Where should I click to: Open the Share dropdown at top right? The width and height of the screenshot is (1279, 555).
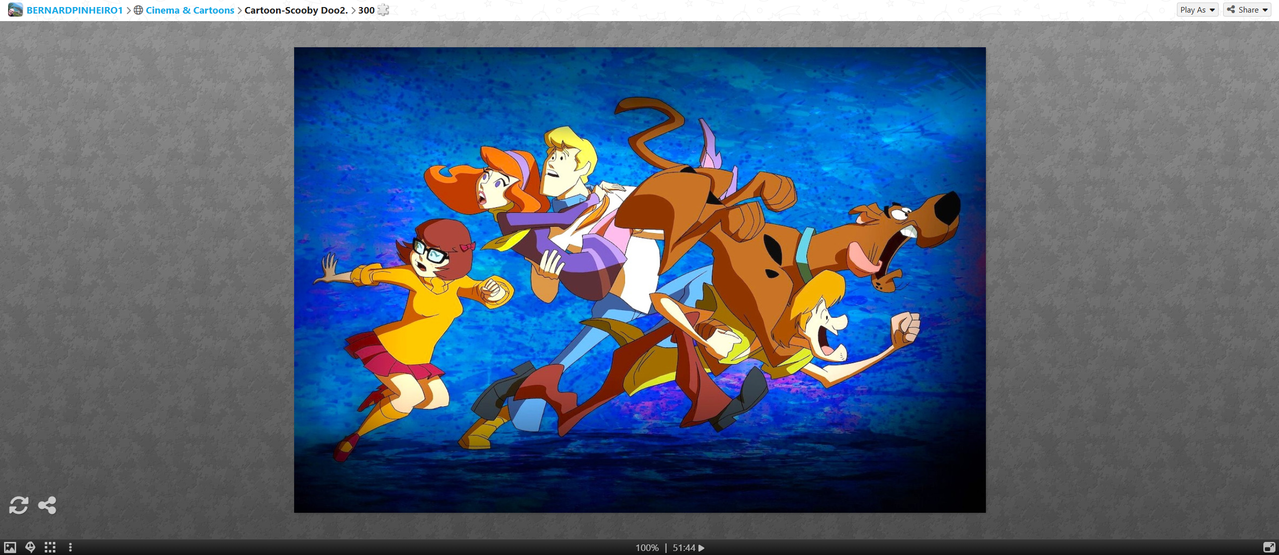click(1247, 10)
